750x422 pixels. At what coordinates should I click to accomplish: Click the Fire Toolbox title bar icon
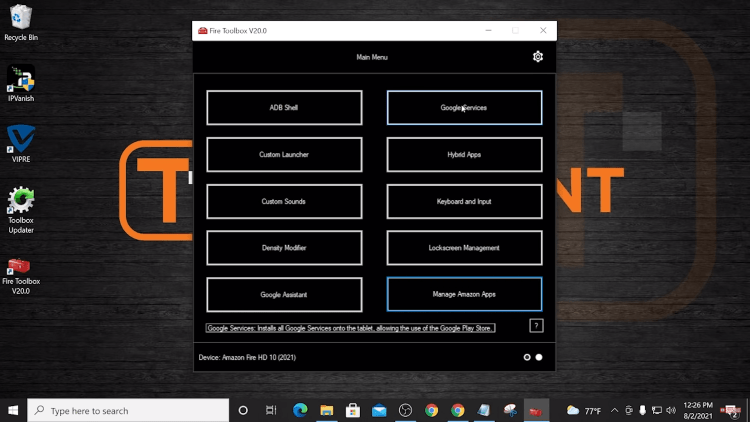202,31
